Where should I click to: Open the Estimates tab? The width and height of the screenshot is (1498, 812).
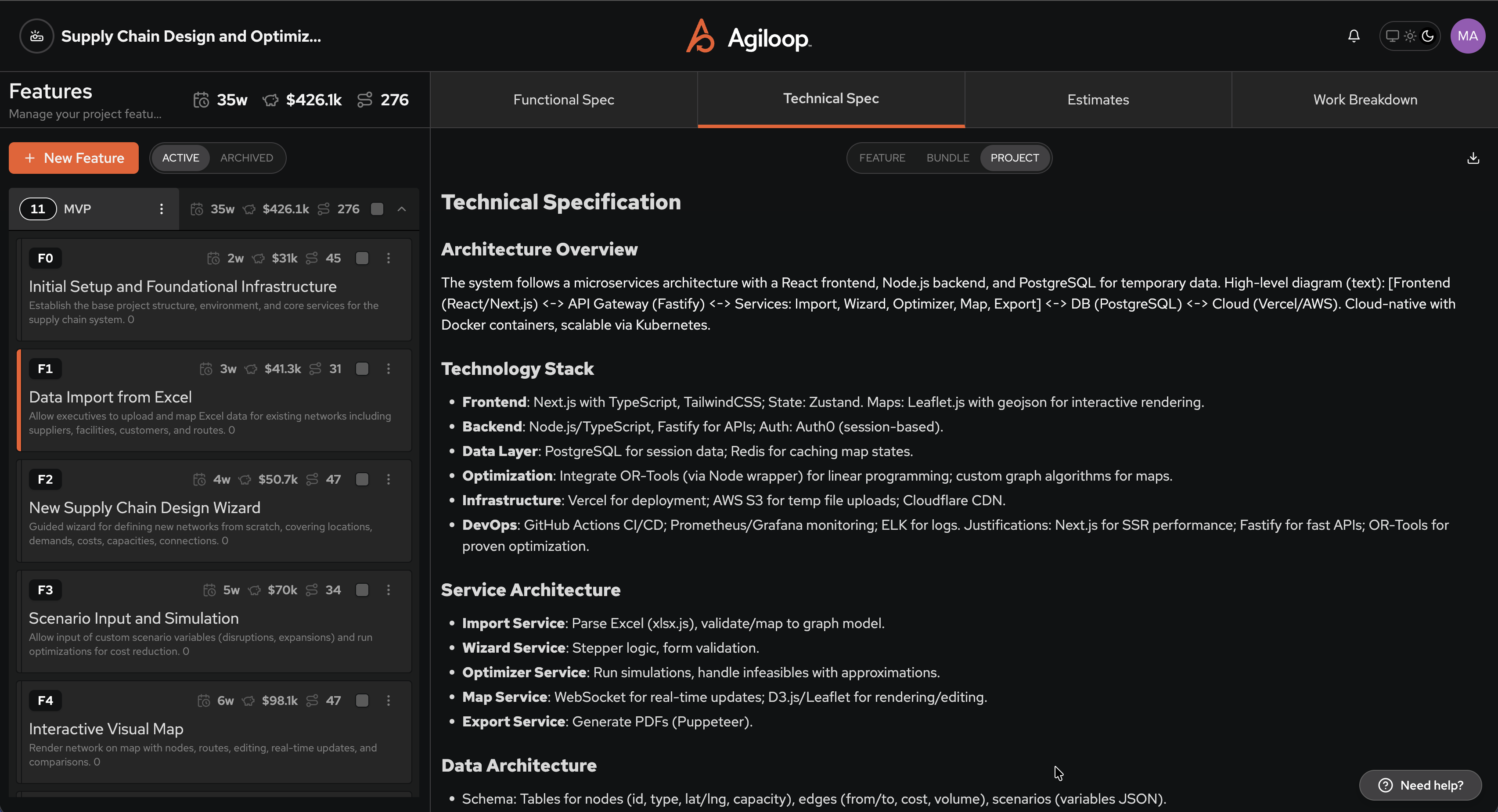1097,99
